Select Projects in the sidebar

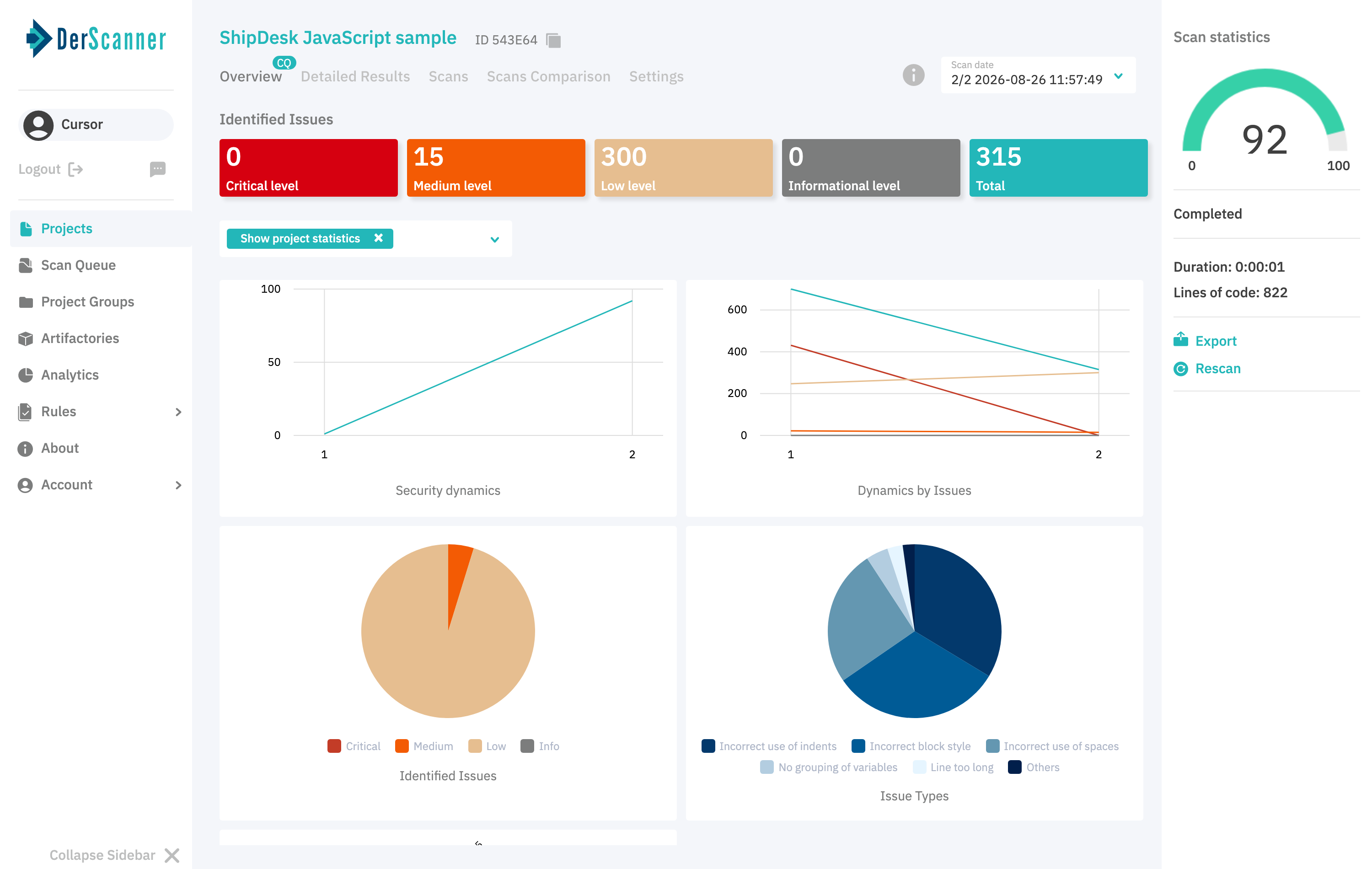[x=101, y=229]
